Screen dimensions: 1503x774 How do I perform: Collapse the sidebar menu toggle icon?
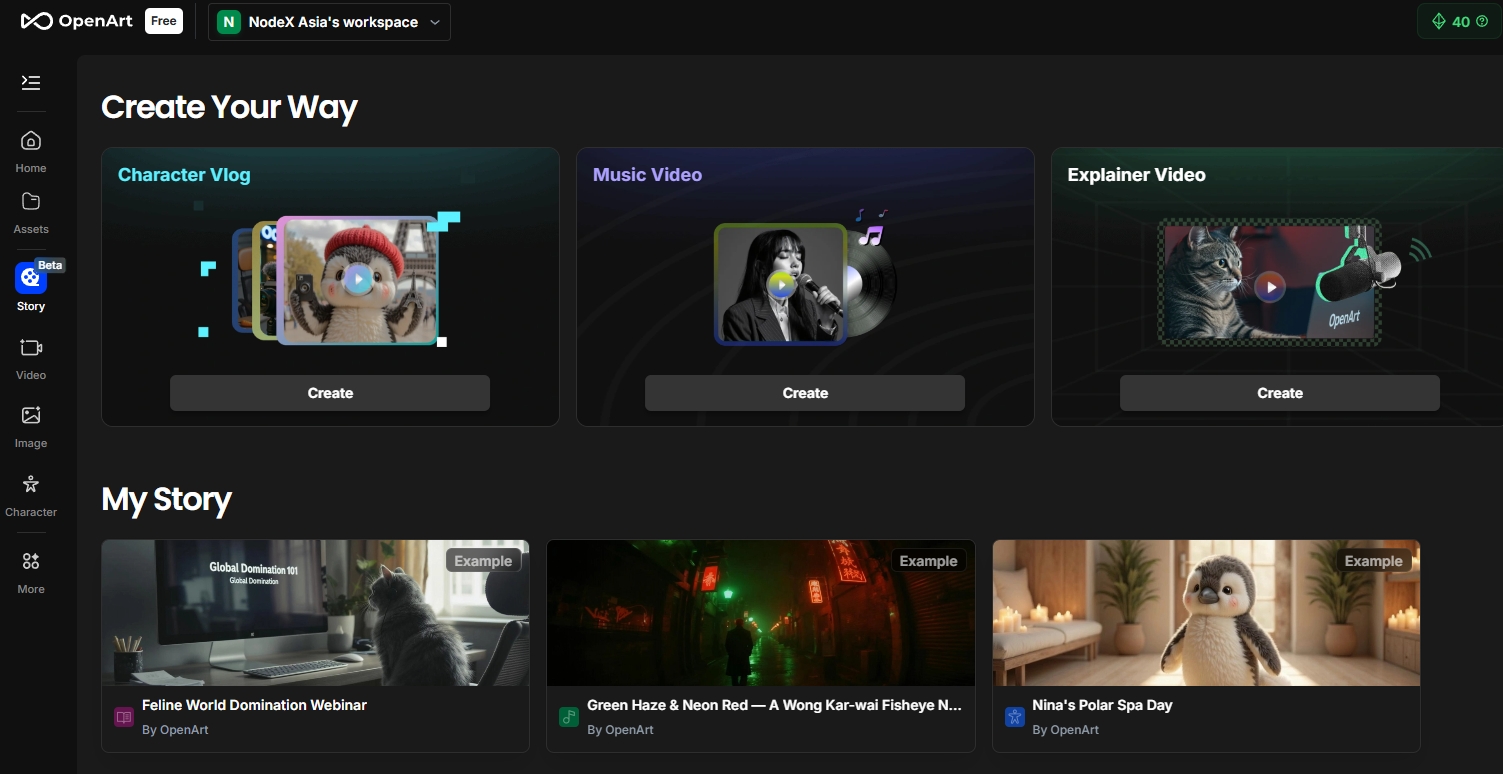(x=31, y=82)
